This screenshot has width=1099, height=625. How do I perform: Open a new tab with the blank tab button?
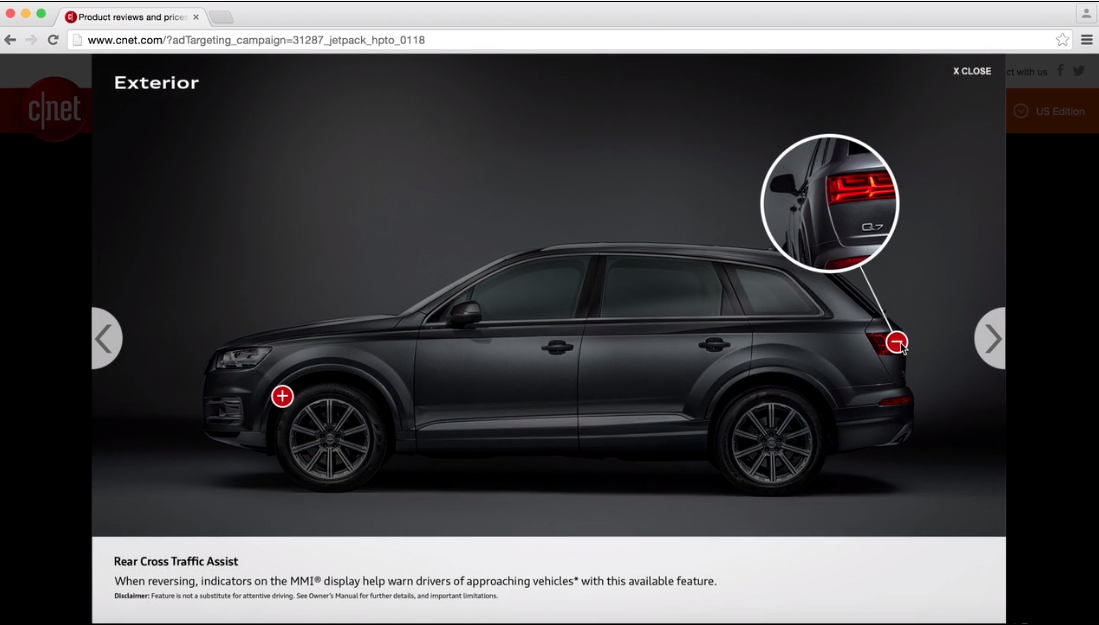point(221,18)
